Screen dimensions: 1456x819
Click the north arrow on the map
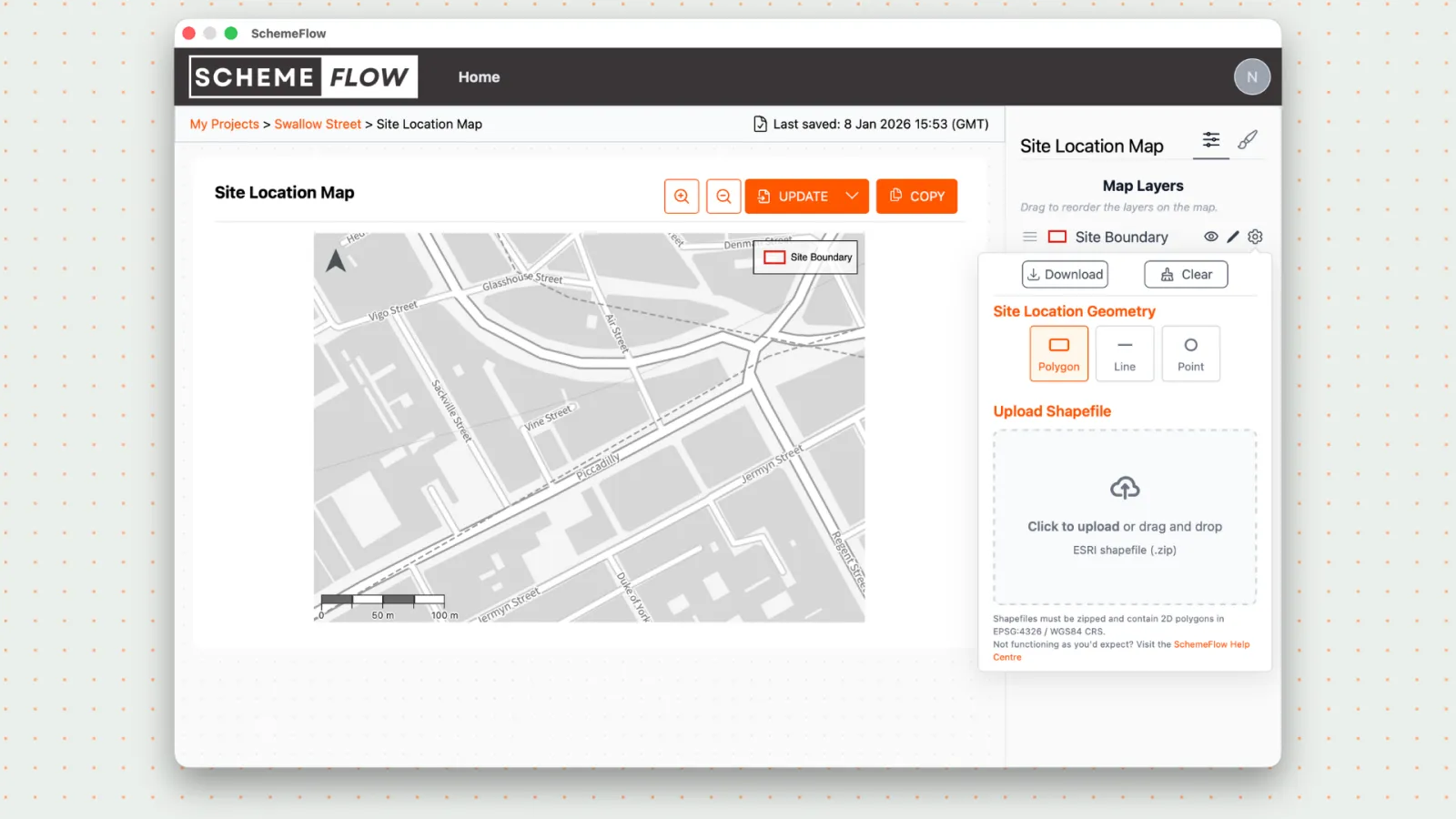point(336,261)
